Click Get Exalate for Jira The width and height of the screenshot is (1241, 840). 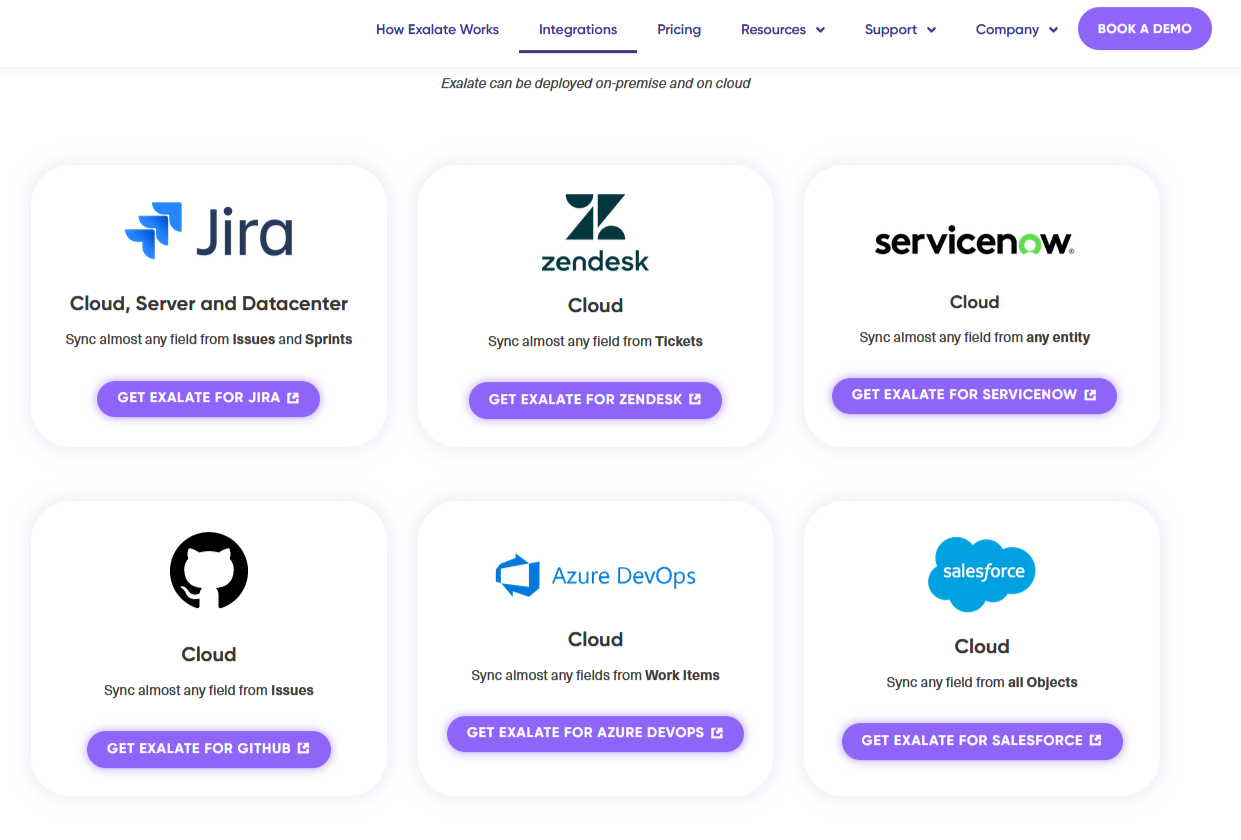coord(208,398)
